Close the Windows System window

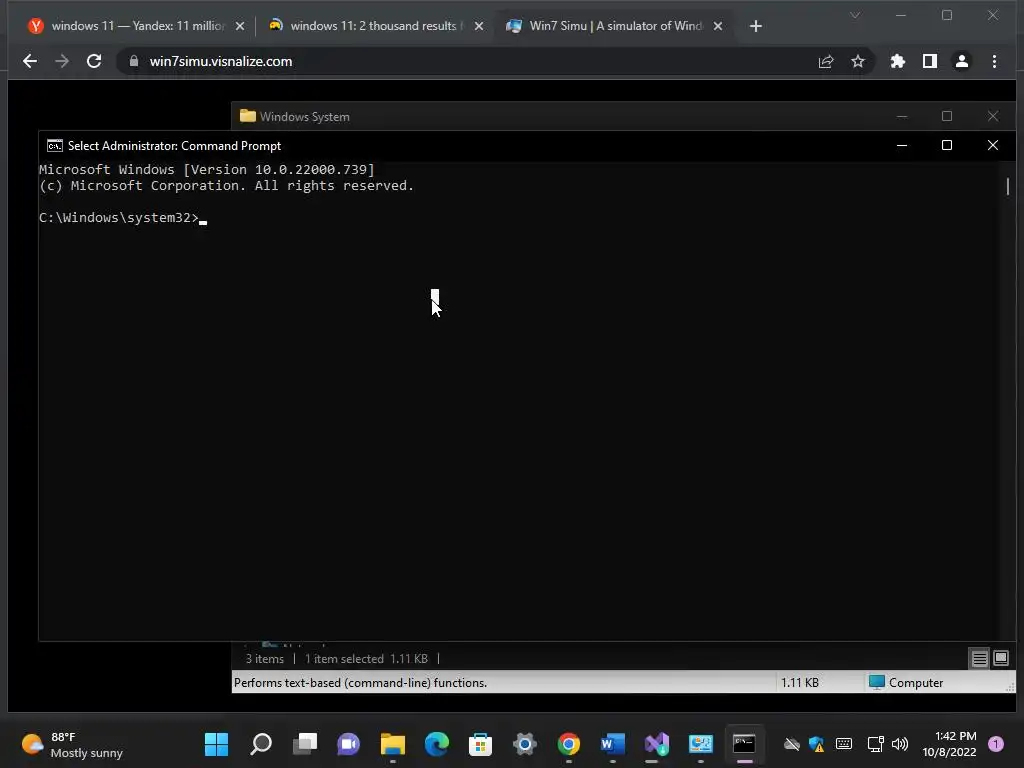click(x=993, y=116)
